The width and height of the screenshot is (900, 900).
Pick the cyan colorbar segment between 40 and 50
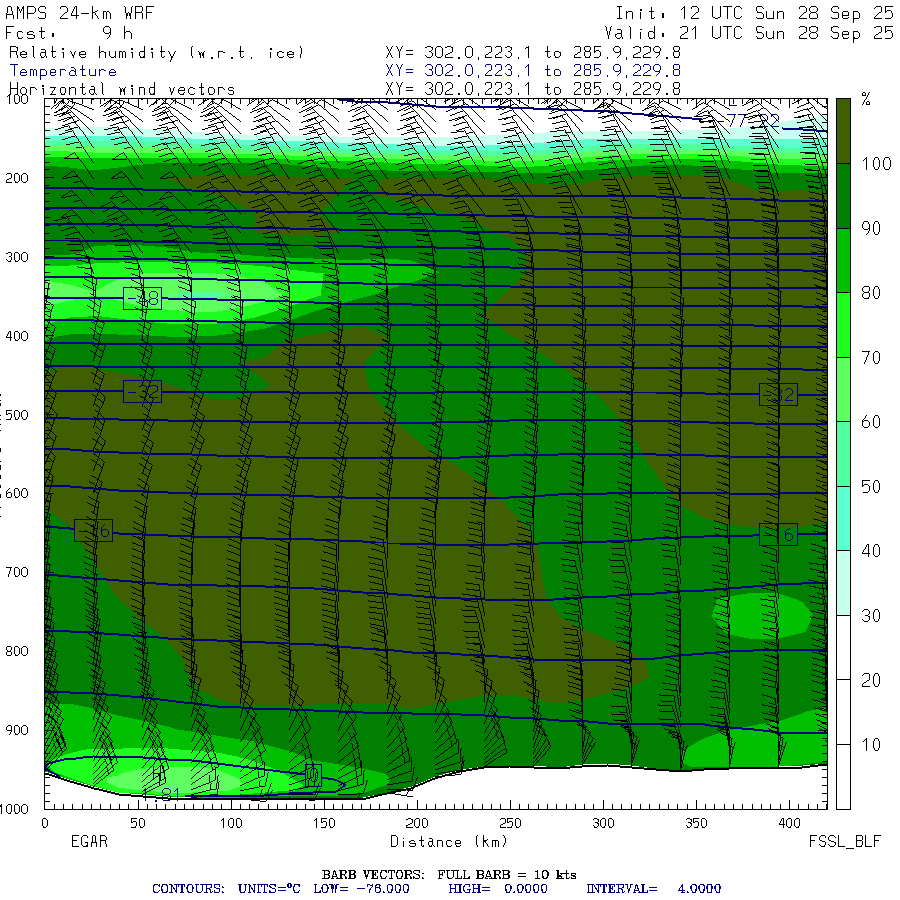coord(843,518)
